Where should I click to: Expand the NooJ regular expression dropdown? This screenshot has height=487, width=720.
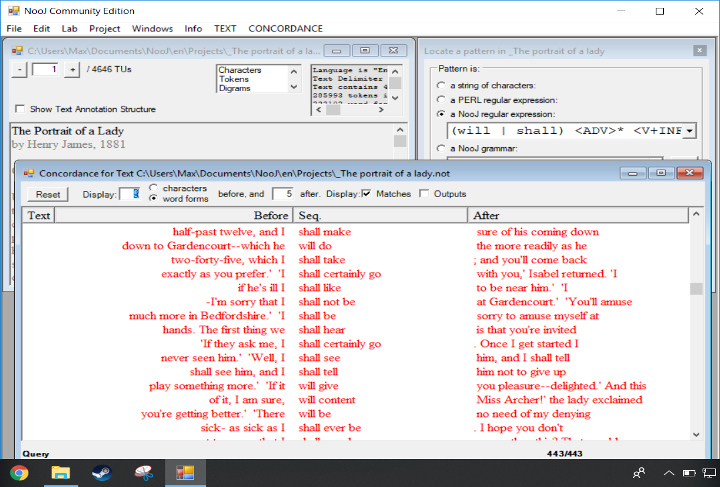tap(689, 131)
